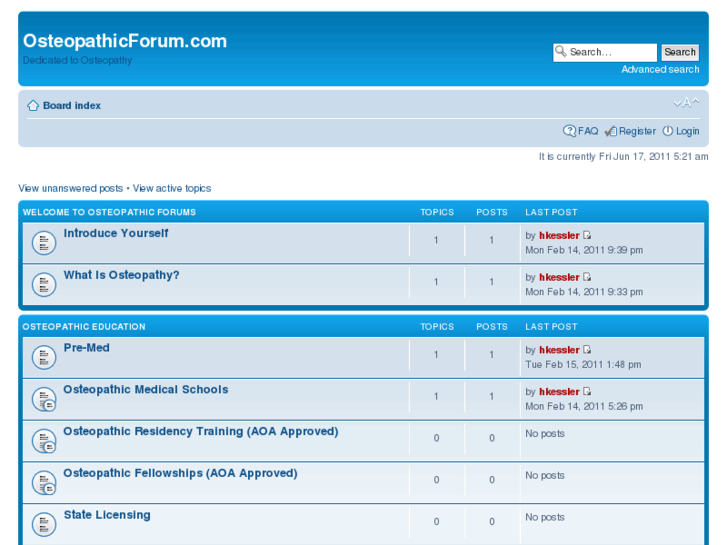Open the OsteopathicForum.com site title
This screenshot has width=727, height=545.
pos(125,41)
